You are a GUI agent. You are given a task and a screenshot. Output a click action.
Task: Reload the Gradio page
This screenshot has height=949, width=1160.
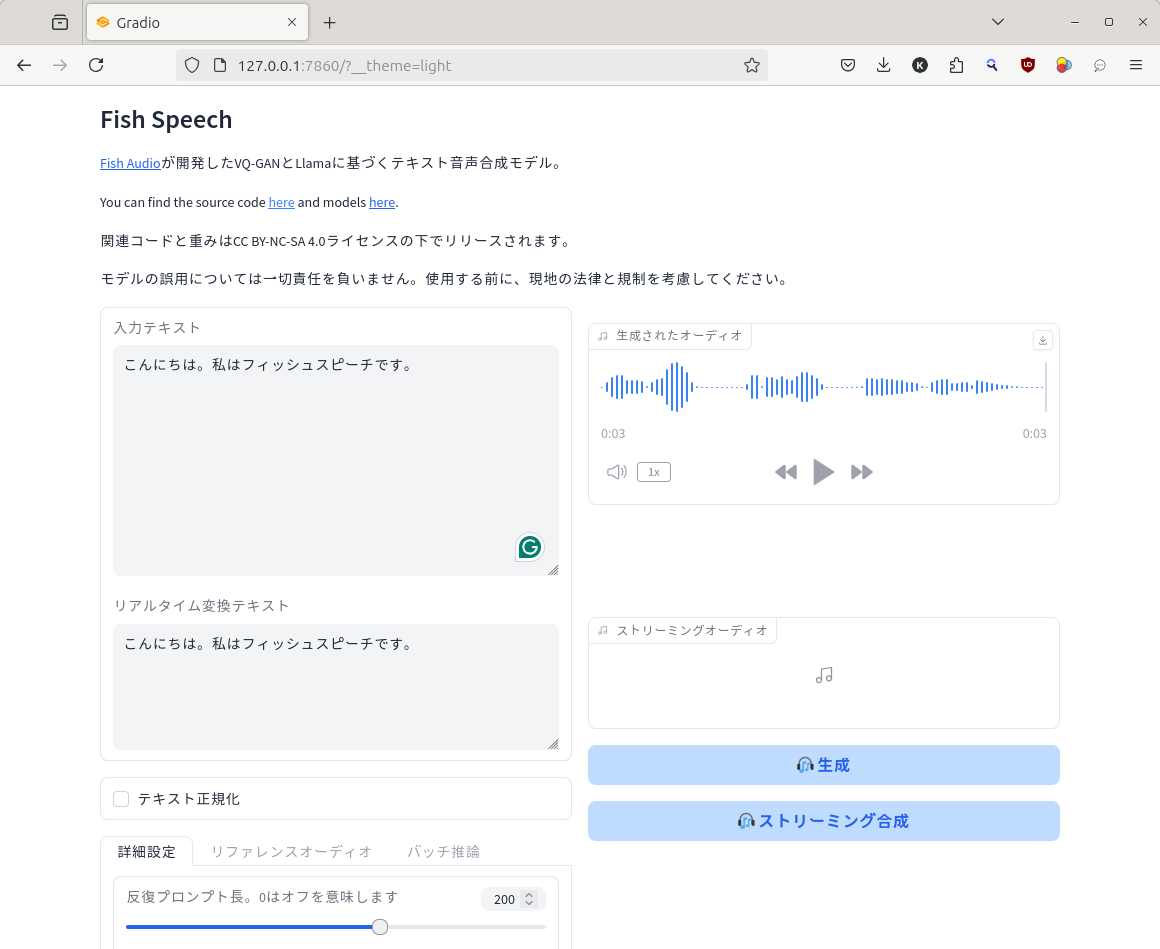pyautogui.click(x=96, y=65)
